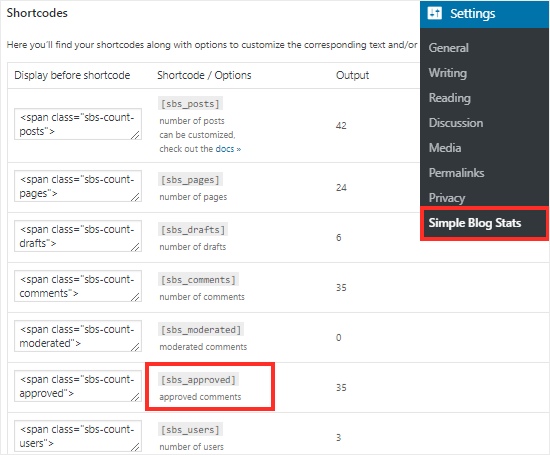Follow the docs link under sbs_posts
This screenshot has width=550, height=455.
coord(228,149)
